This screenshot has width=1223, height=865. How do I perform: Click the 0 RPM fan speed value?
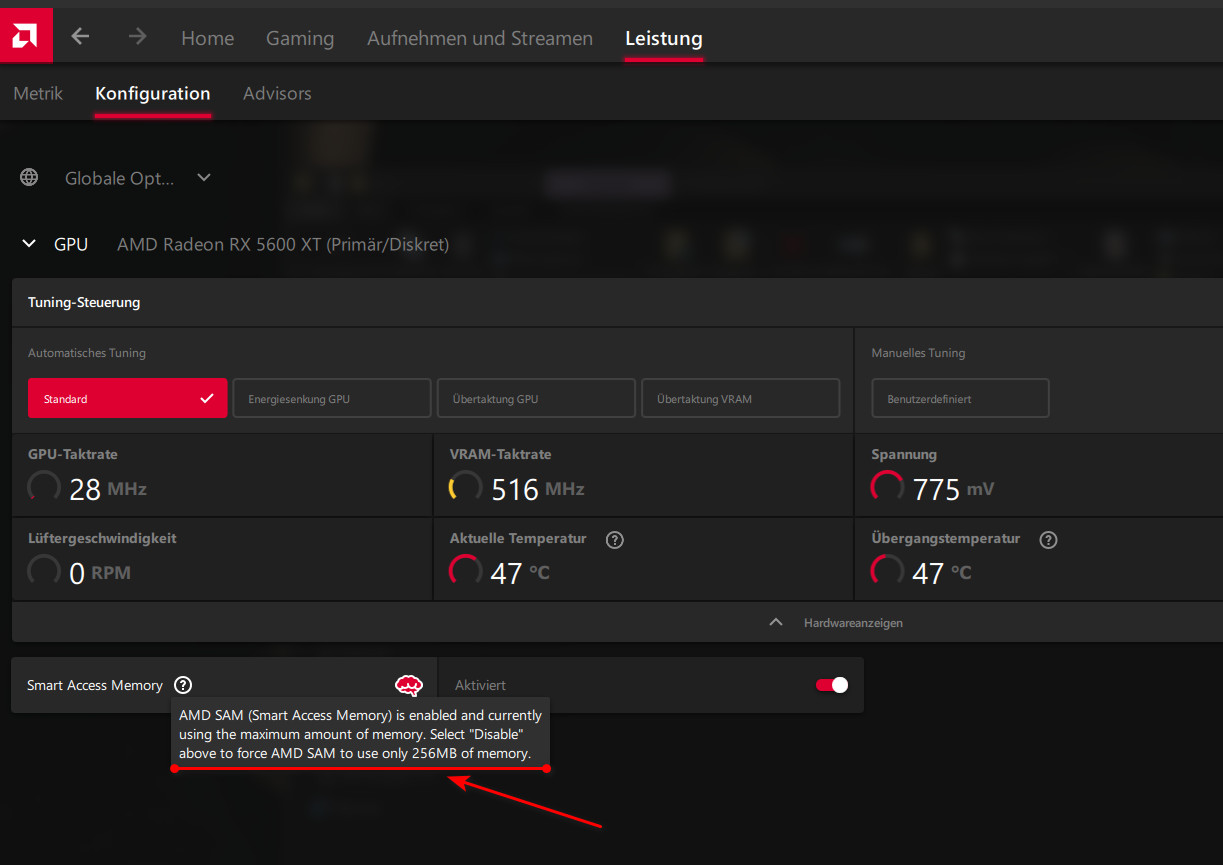(x=100, y=573)
